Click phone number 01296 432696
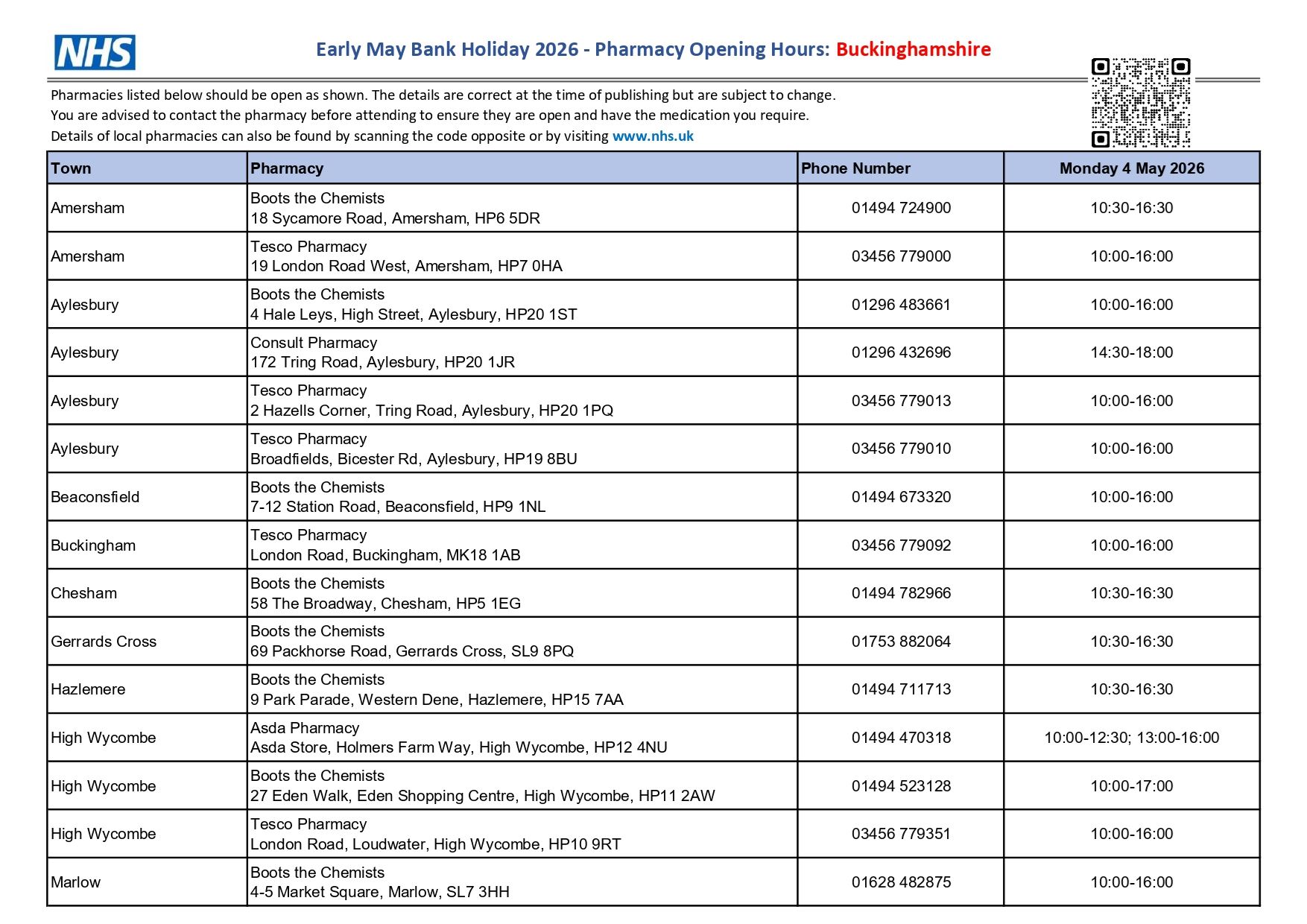The width and height of the screenshot is (1307, 924). 901,352
